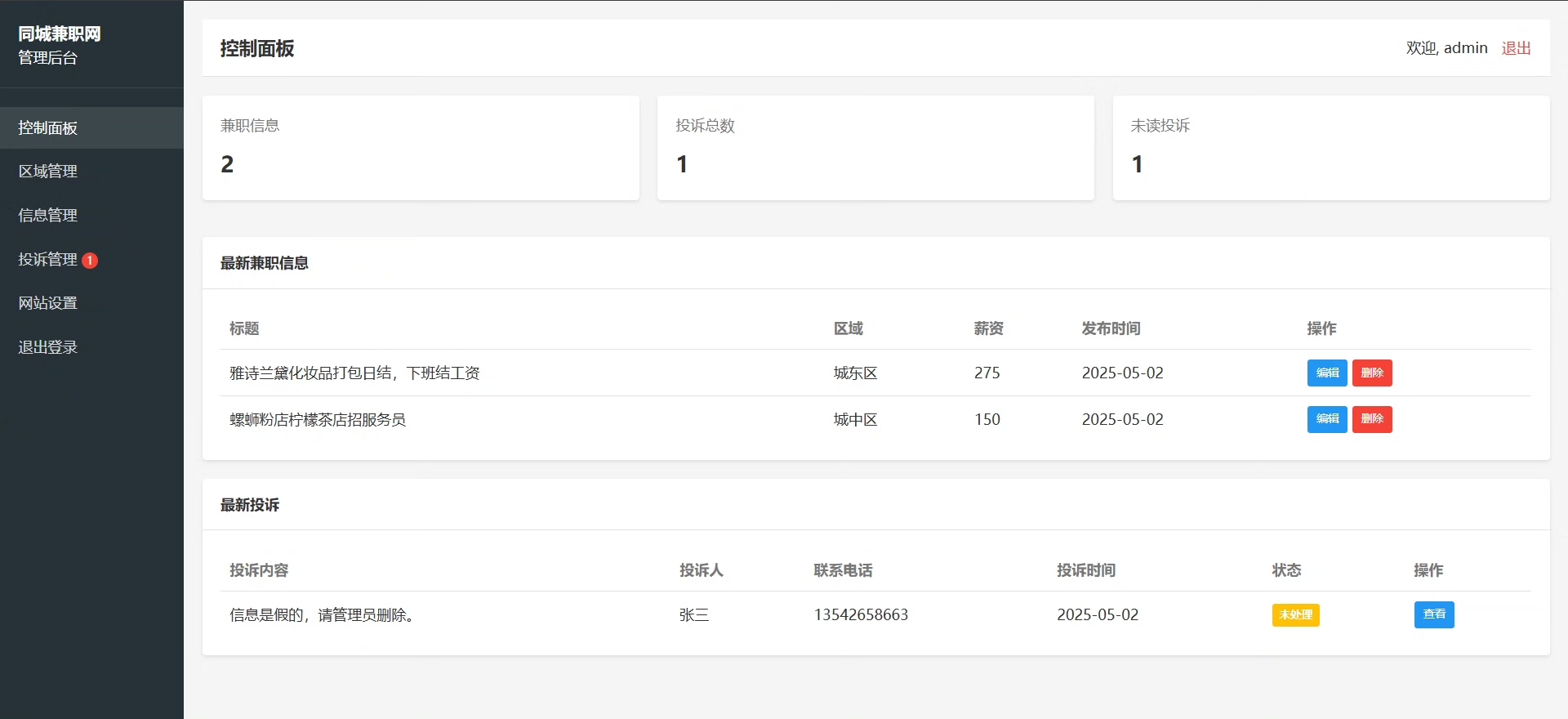1568x719 pixels.
Task: Edit the 雅诗兰黛化妆品 job listing
Action: (x=1327, y=373)
